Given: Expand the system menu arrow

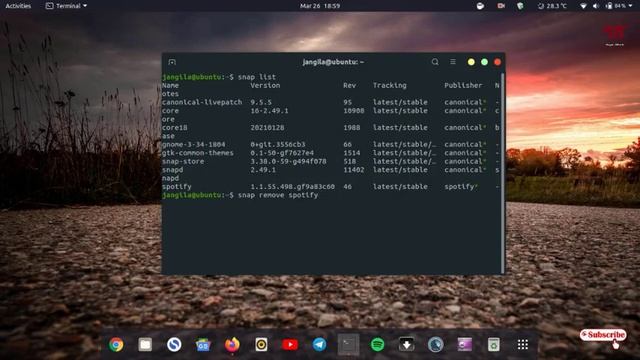Looking at the screenshot, I should coord(631,6).
